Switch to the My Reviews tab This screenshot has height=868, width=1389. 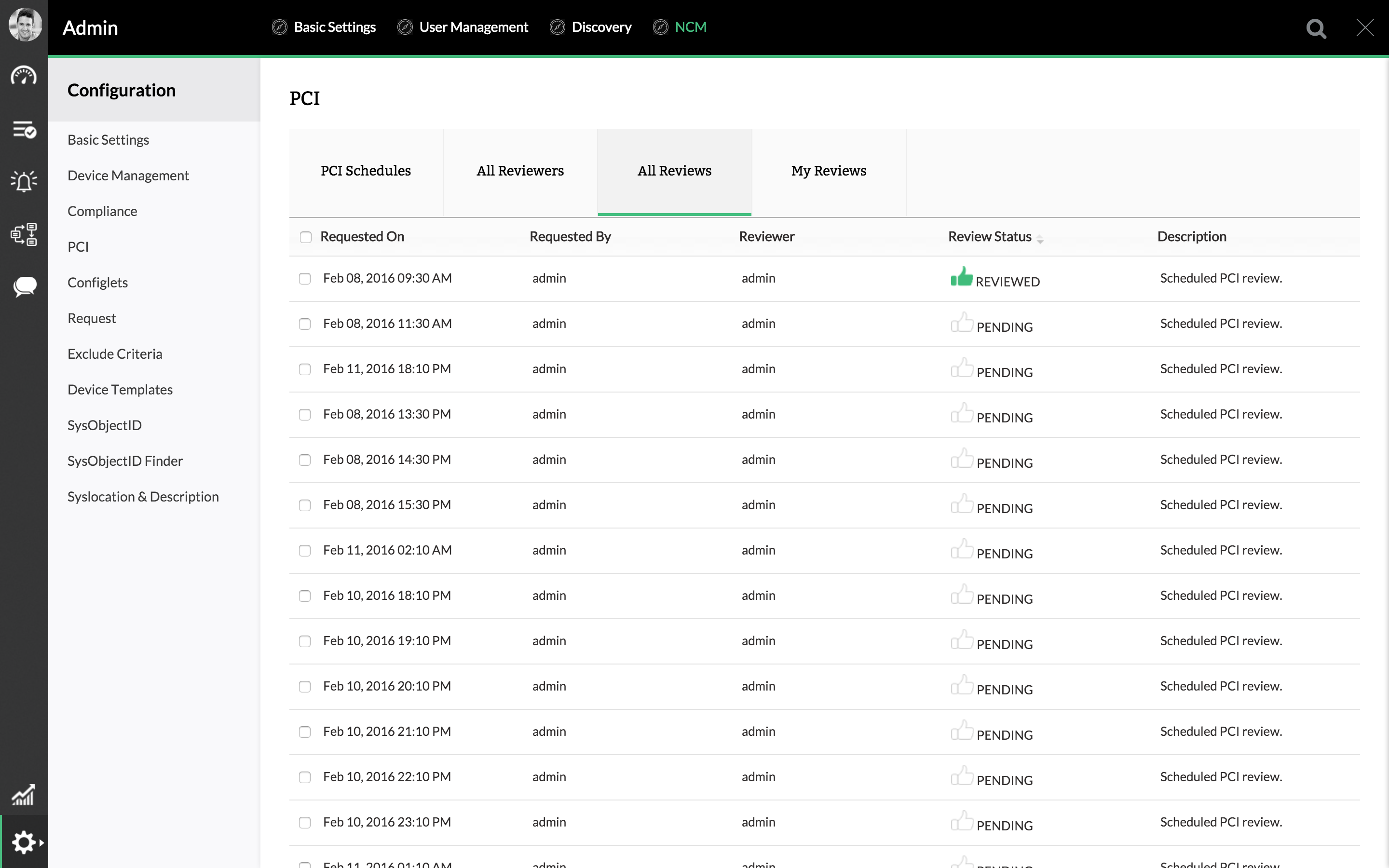click(828, 171)
